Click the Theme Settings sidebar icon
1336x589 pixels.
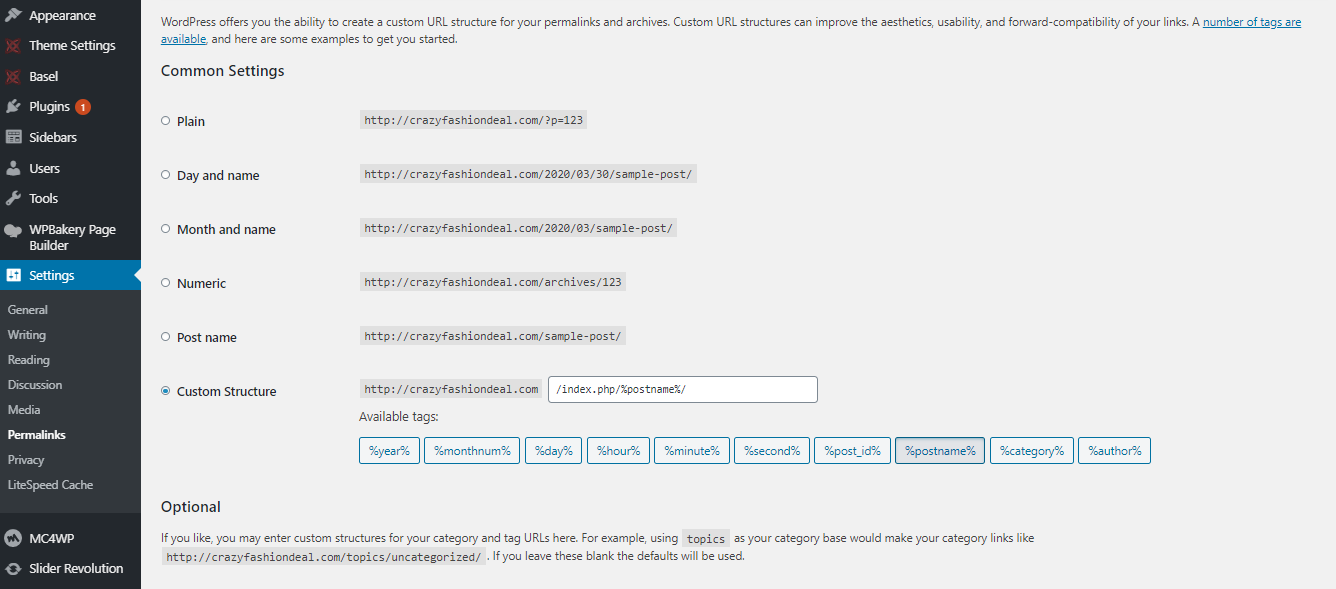[x=13, y=46]
